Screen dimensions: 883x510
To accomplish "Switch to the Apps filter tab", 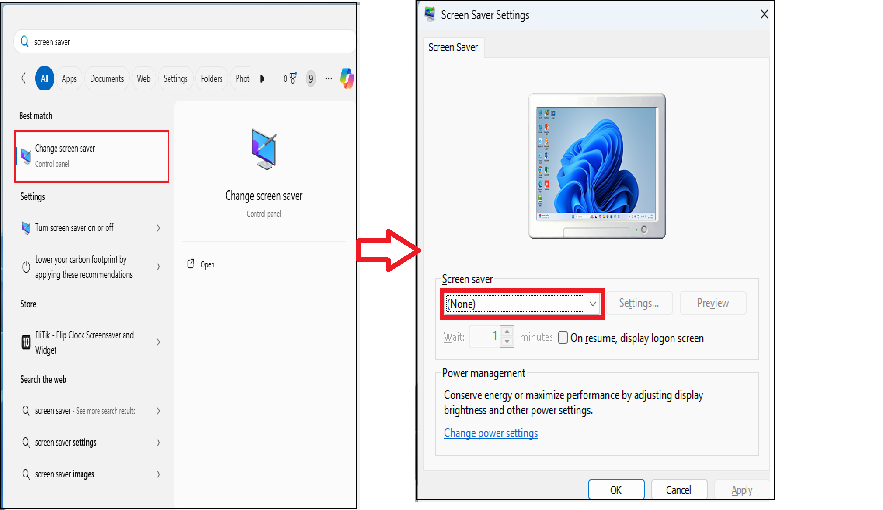I will click(69, 79).
